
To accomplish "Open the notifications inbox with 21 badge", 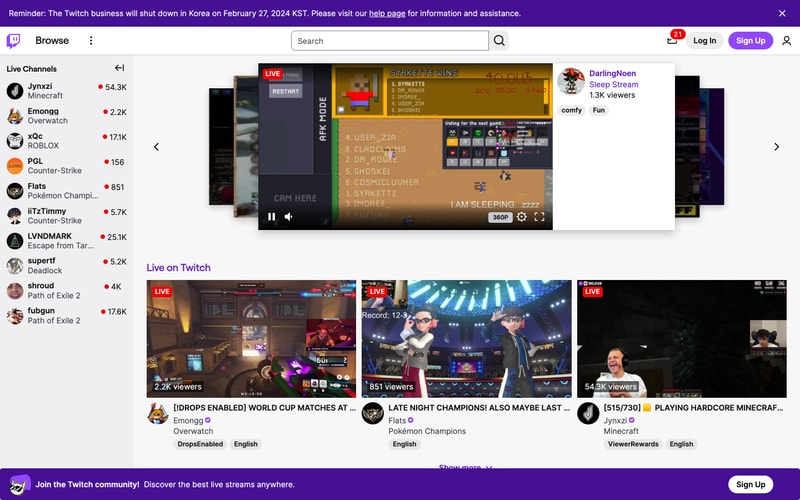I will coord(672,40).
